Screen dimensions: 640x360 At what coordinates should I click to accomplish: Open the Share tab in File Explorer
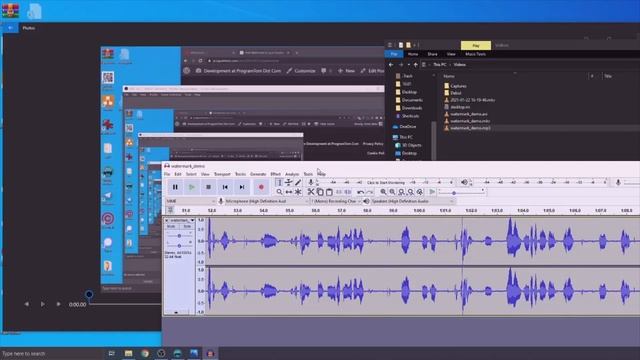432,54
